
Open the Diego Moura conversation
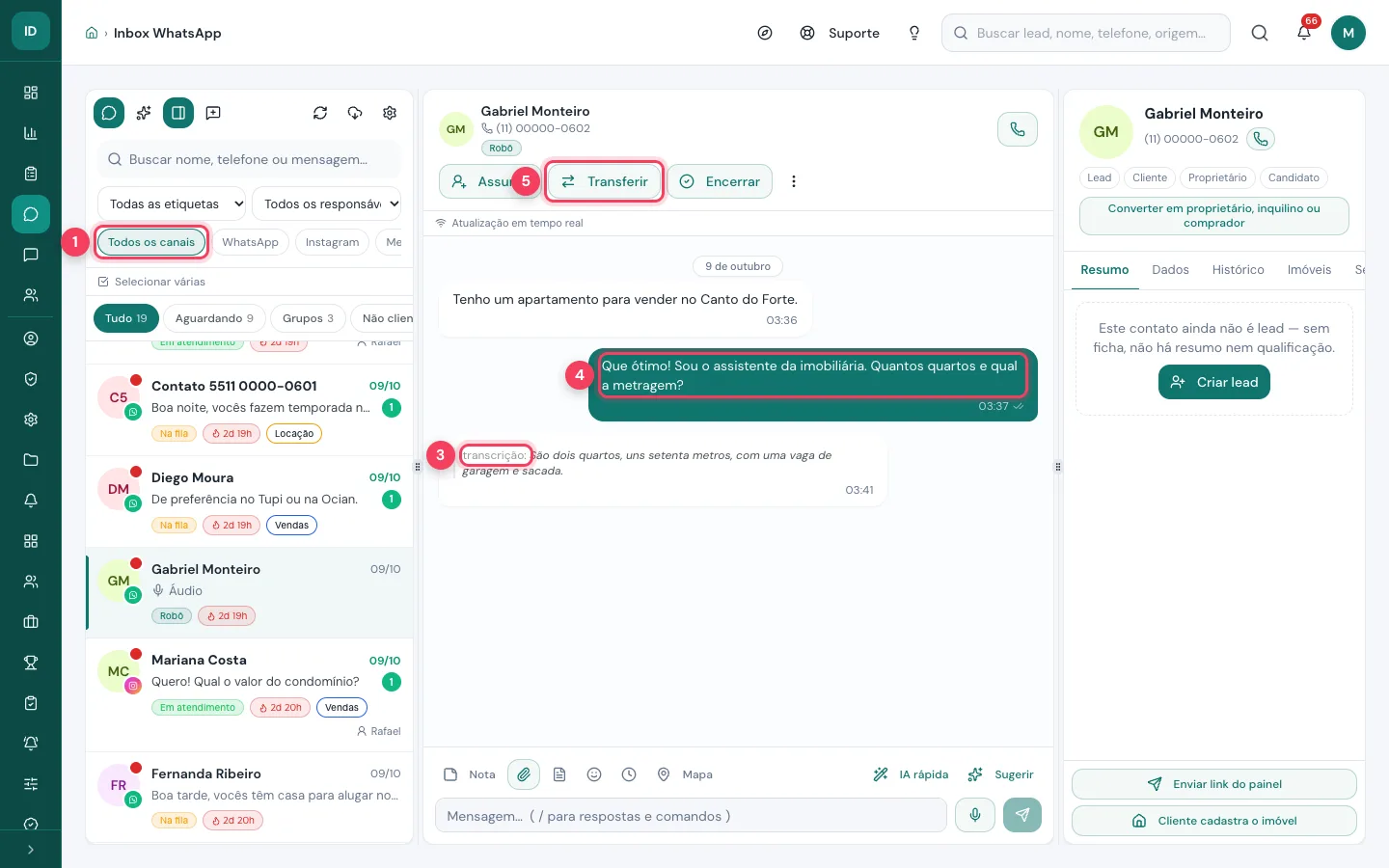pos(250,502)
